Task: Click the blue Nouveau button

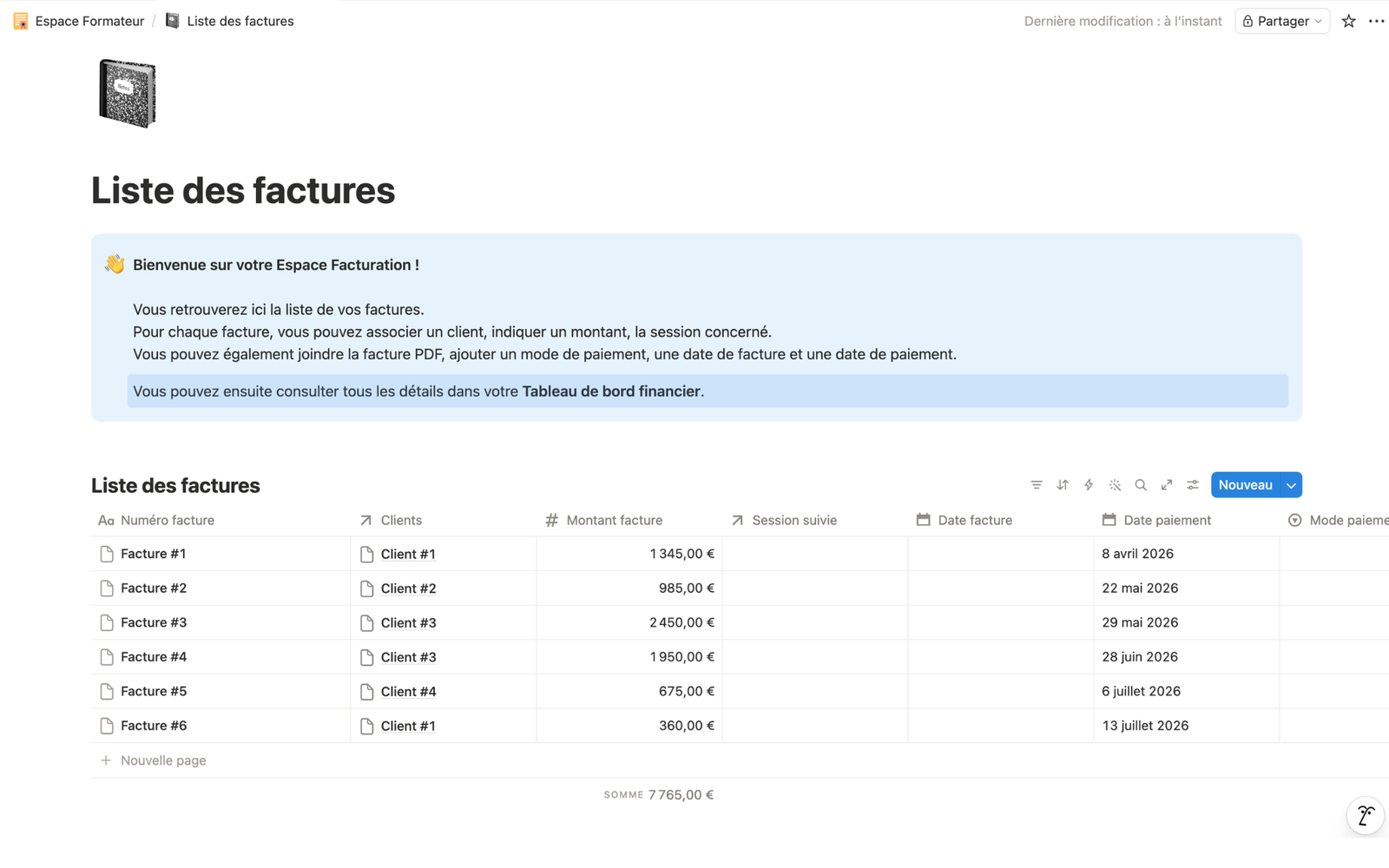Action: point(1245,485)
